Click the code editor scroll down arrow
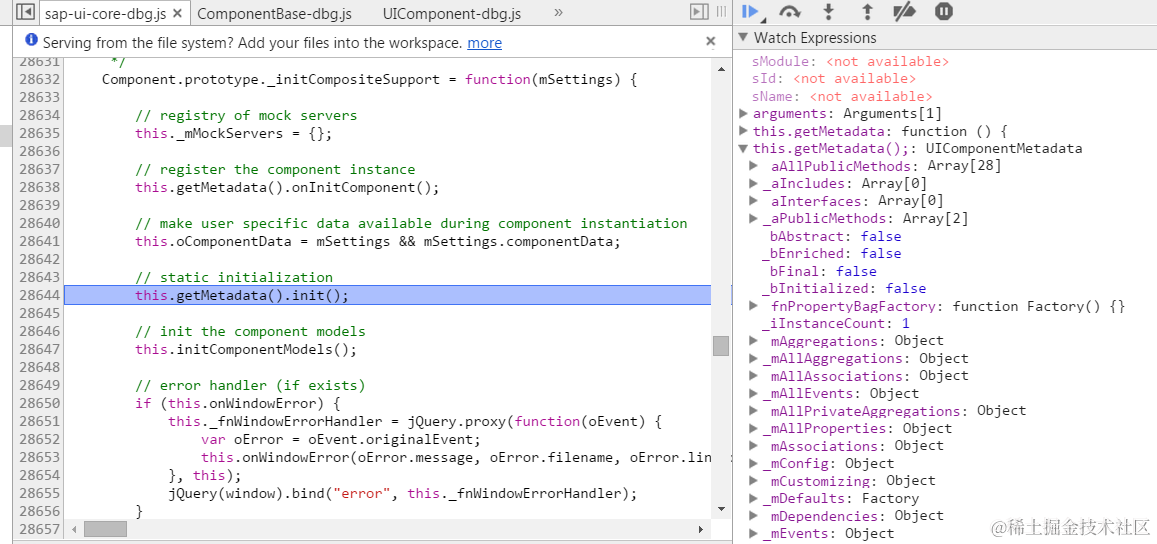This screenshot has height=544, width=1157. [x=721, y=509]
